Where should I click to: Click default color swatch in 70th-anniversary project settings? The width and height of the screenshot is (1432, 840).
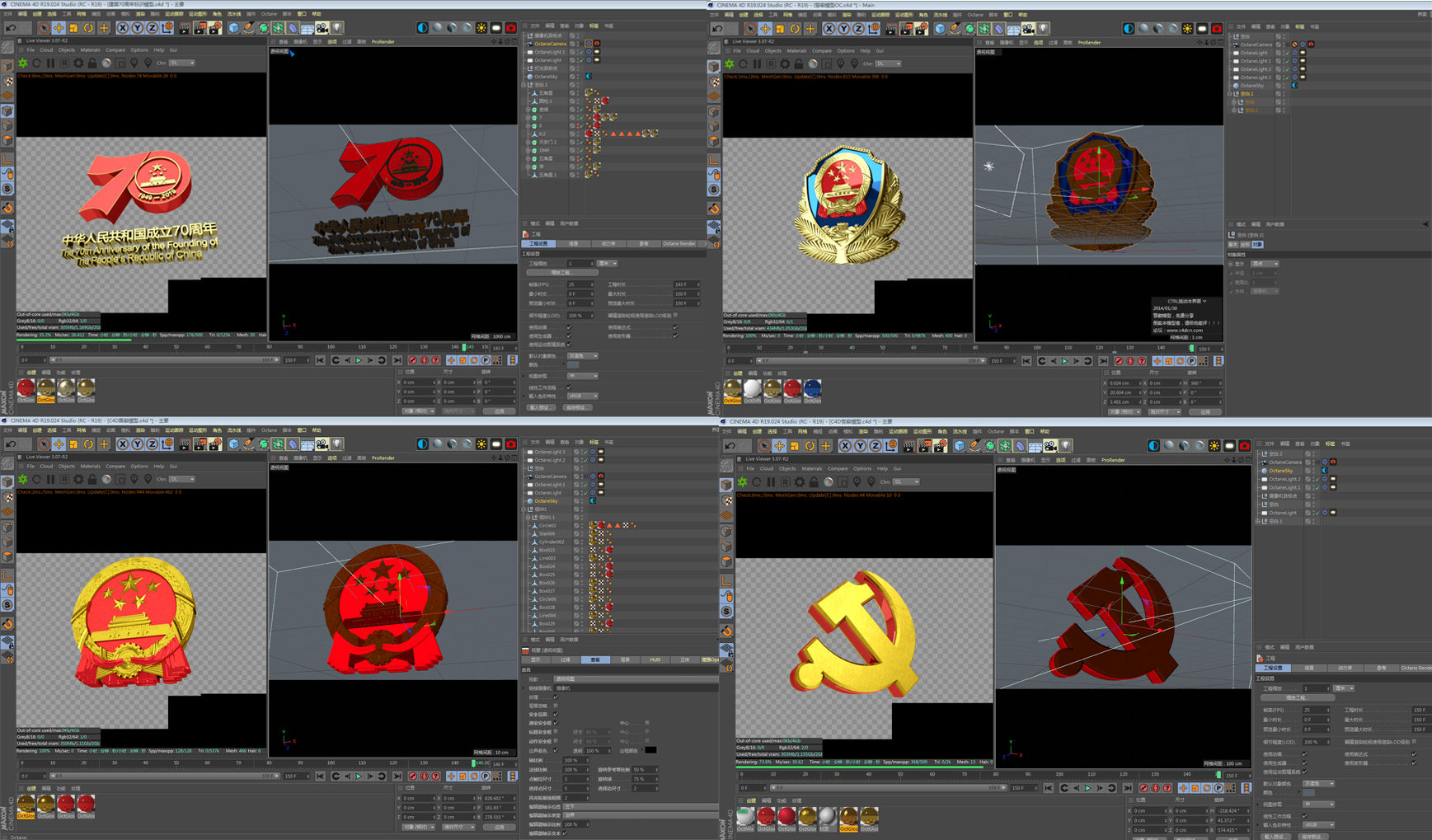(574, 365)
